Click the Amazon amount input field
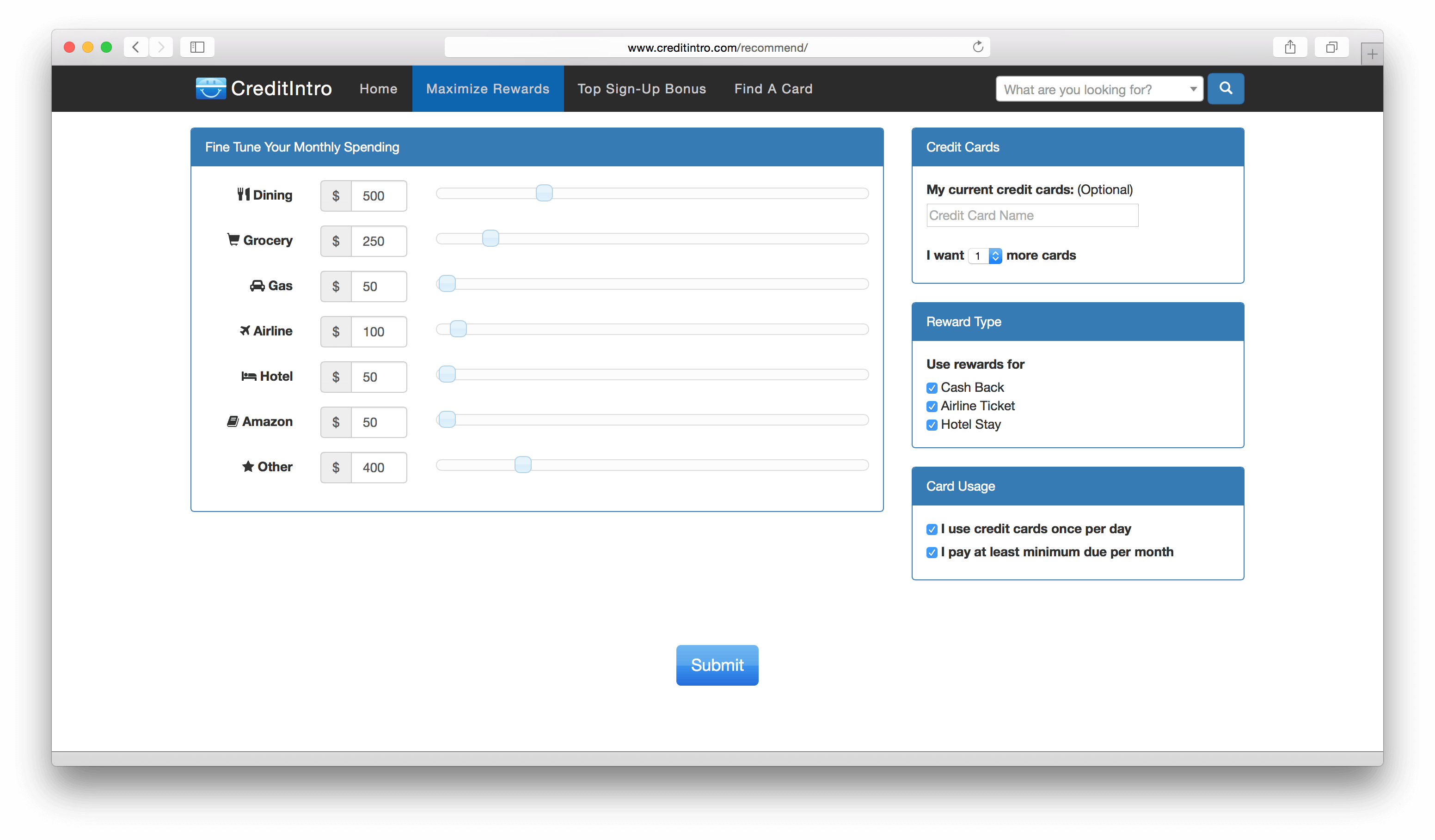This screenshot has width=1435, height=840. click(x=379, y=422)
